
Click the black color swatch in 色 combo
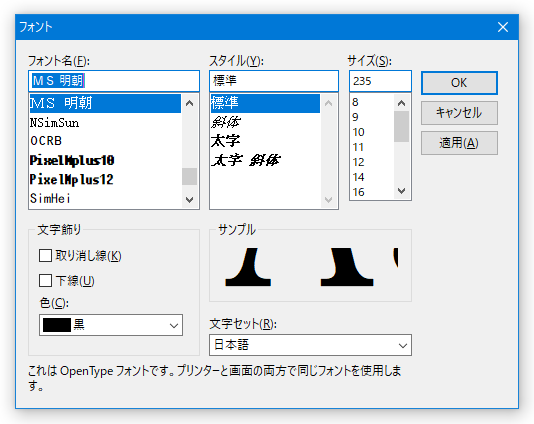coord(57,325)
